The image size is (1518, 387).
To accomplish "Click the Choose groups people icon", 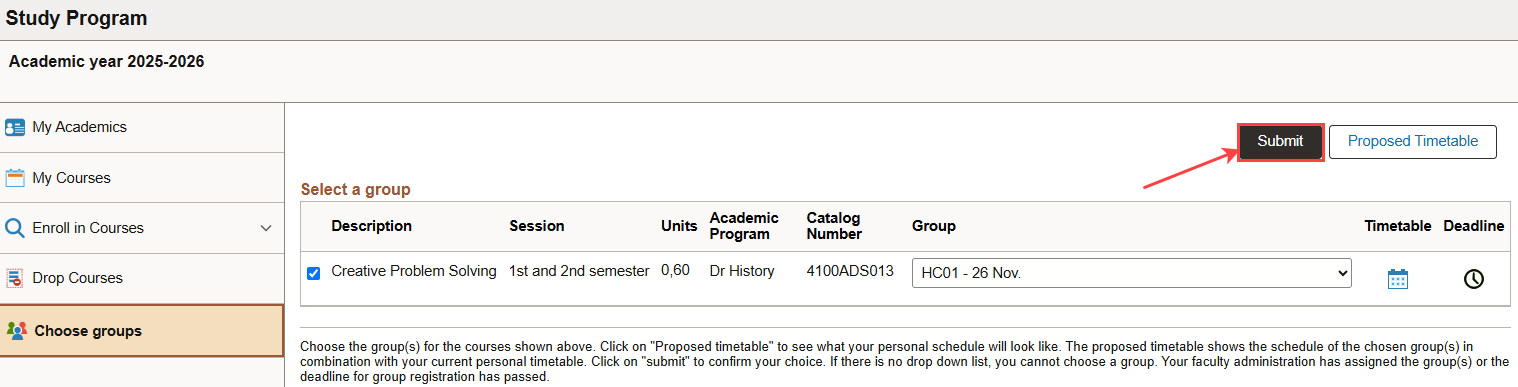I will (17, 331).
